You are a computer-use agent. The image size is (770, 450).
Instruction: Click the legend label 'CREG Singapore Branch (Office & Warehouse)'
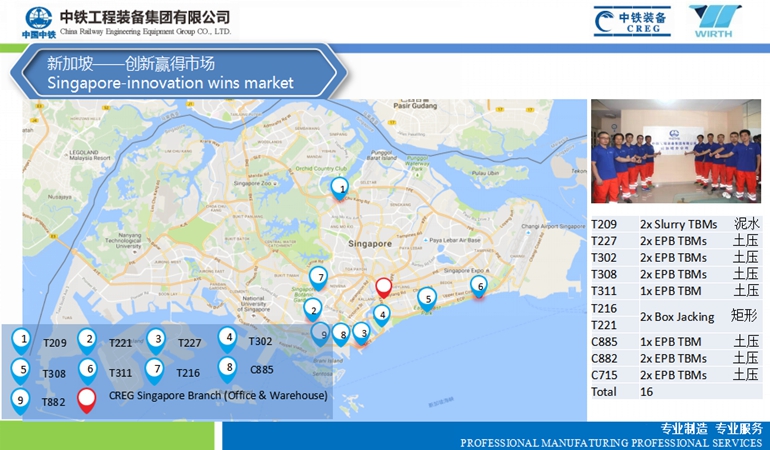(218, 395)
